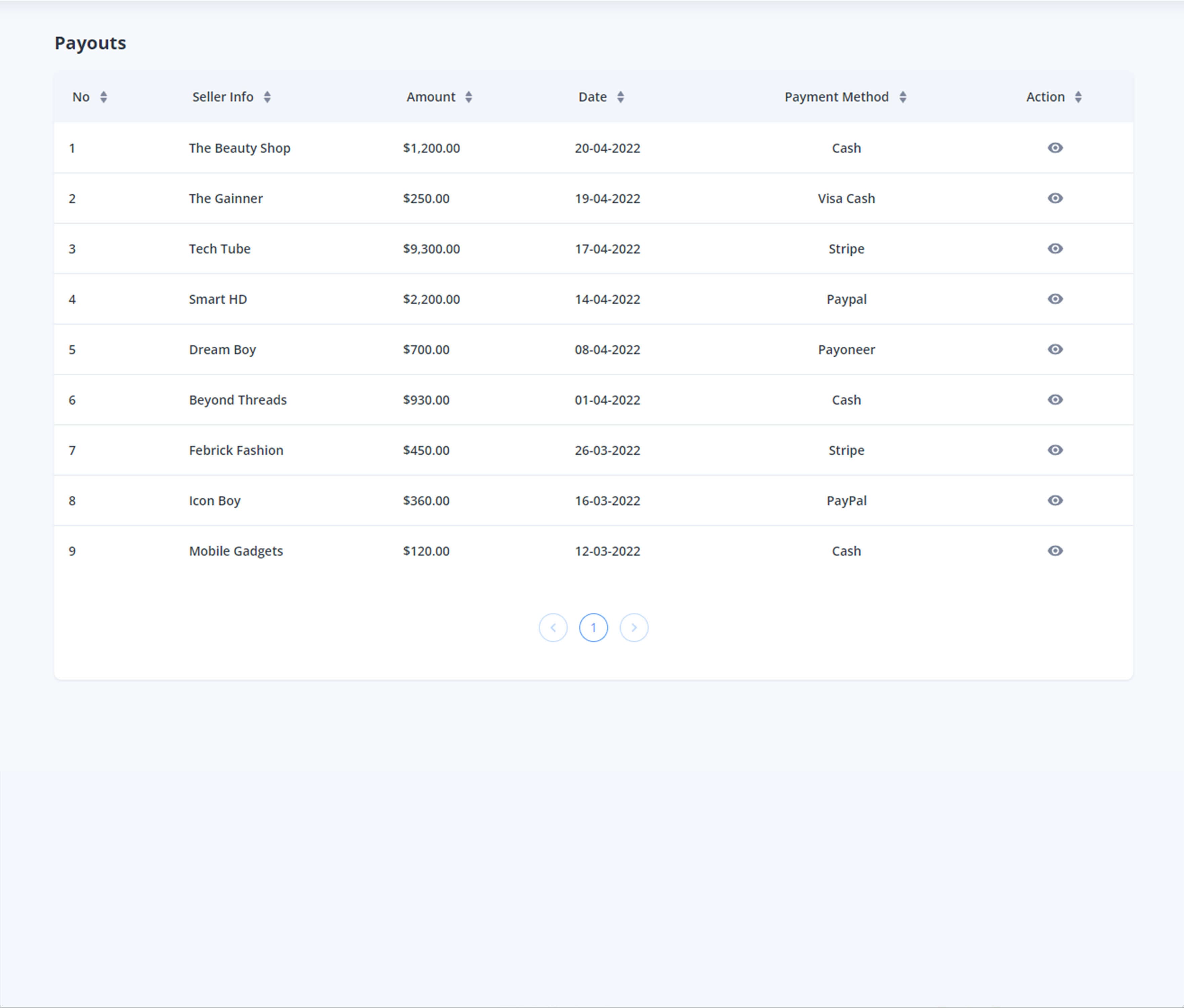Click the Action column sort arrows

pos(1078,97)
